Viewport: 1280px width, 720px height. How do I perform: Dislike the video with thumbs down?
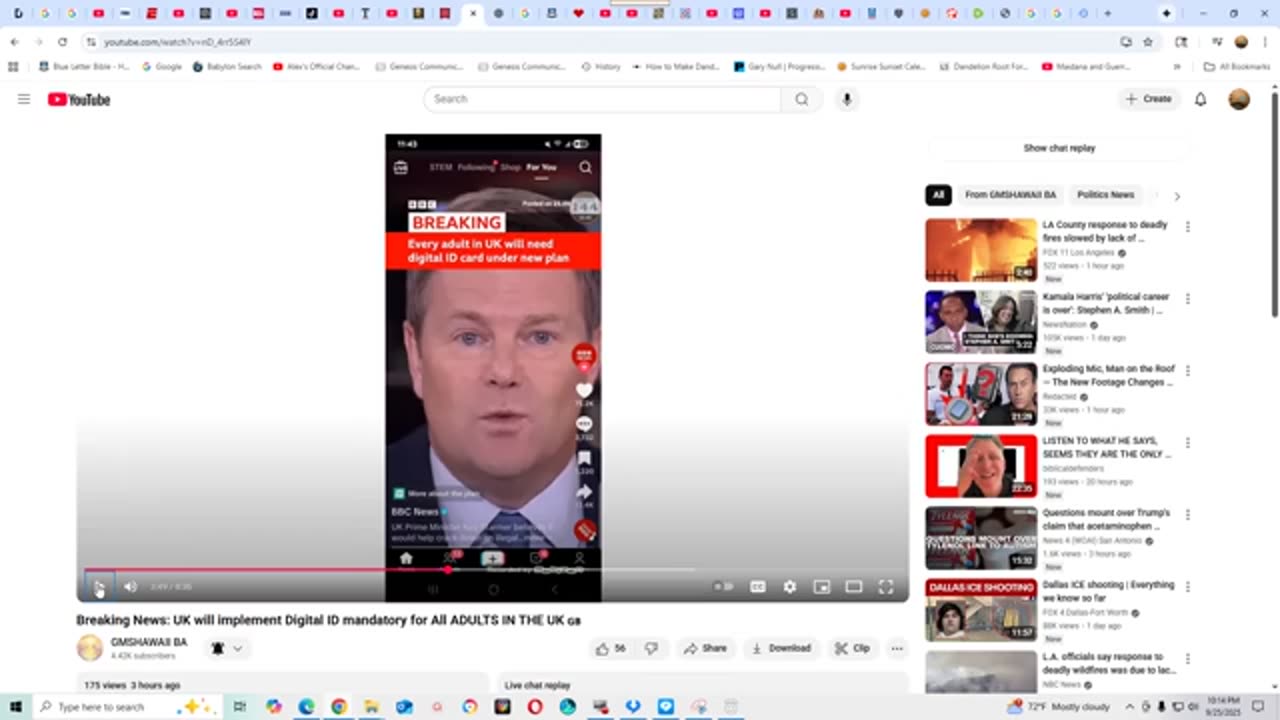click(x=651, y=648)
